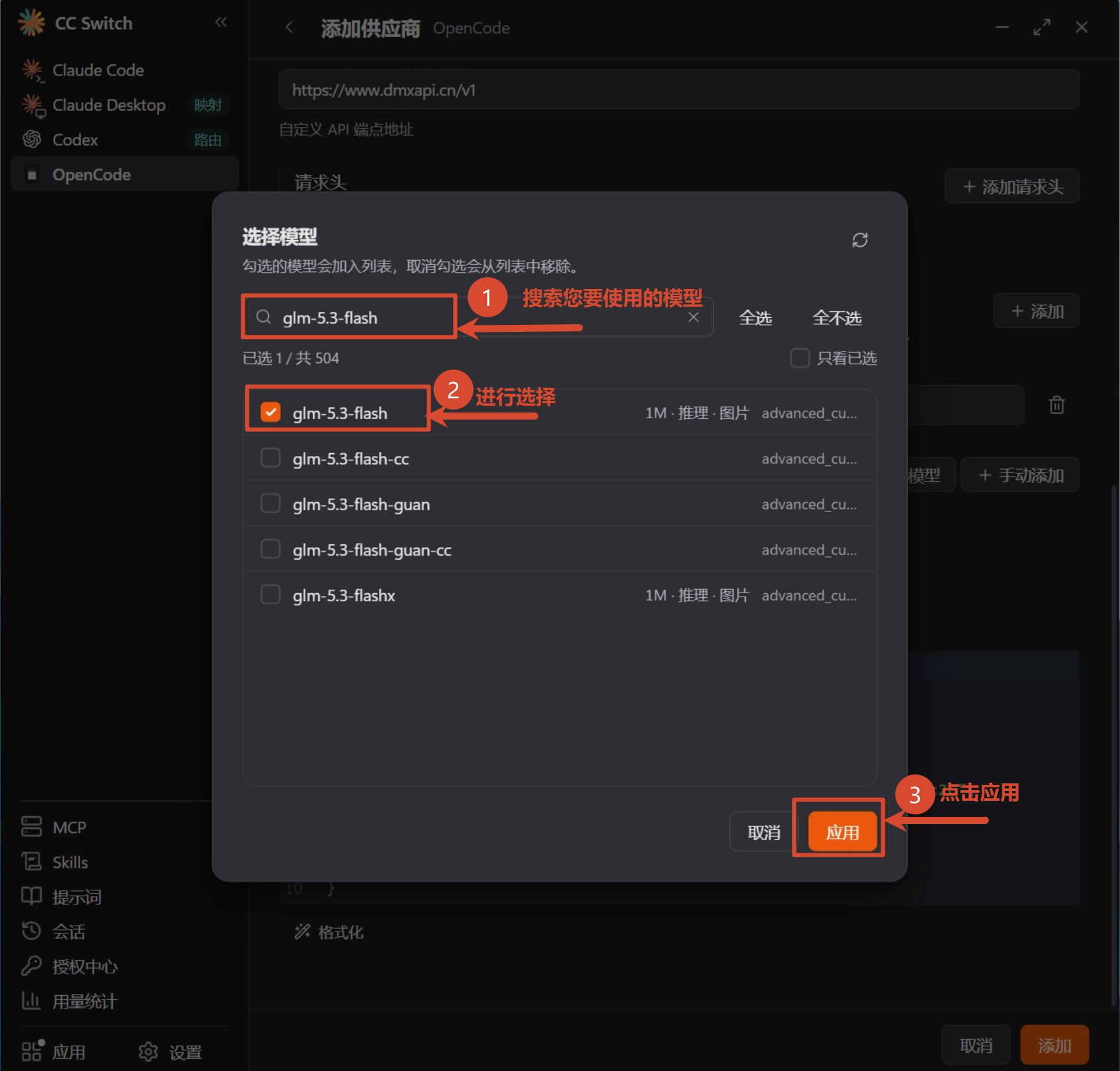Image resolution: width=1120 pixels, height=1071 pixels.
Task: Click the glm-5.3-flash search field
Action: (478, 317)
